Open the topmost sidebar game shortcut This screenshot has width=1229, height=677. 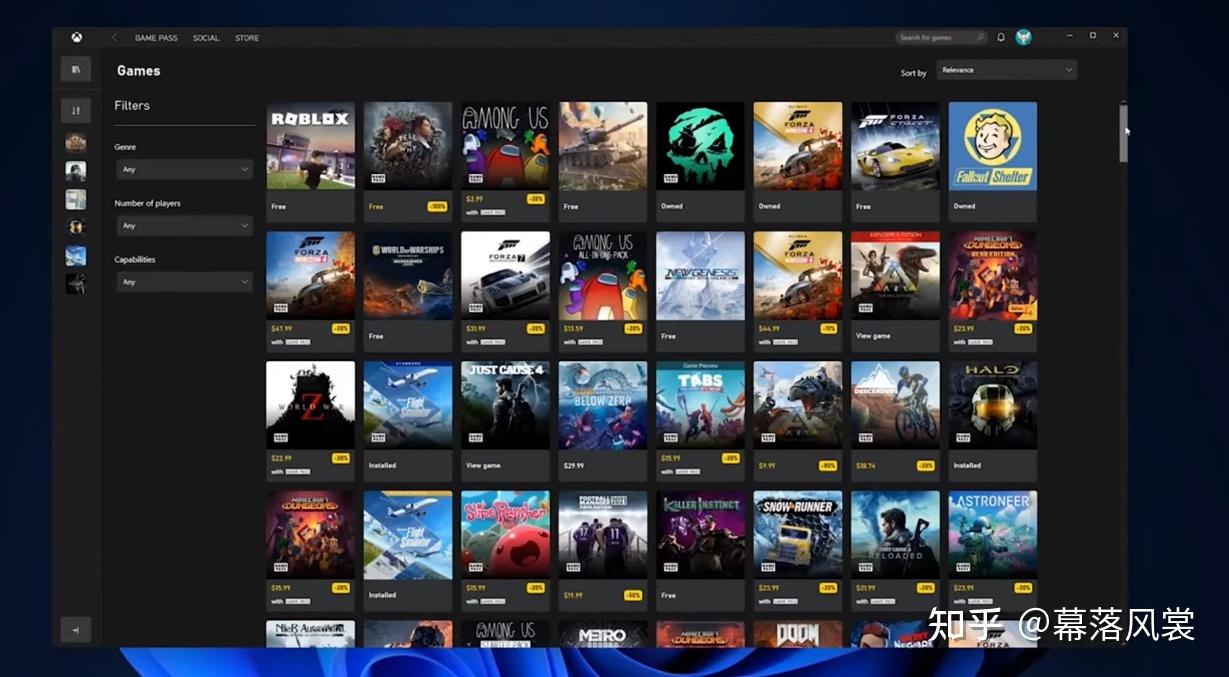pyautogui.click(x=76, y=142)
